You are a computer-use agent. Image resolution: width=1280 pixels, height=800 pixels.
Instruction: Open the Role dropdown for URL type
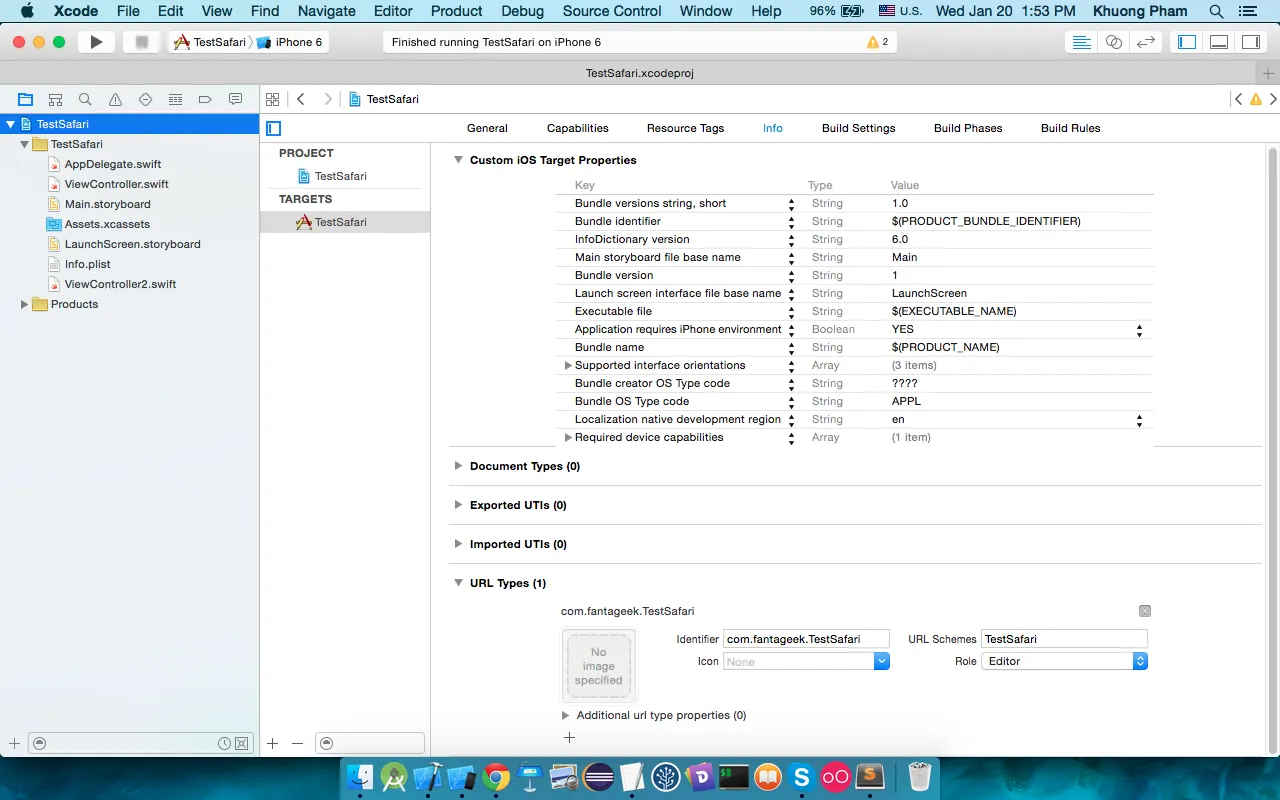click(1065, 661)
